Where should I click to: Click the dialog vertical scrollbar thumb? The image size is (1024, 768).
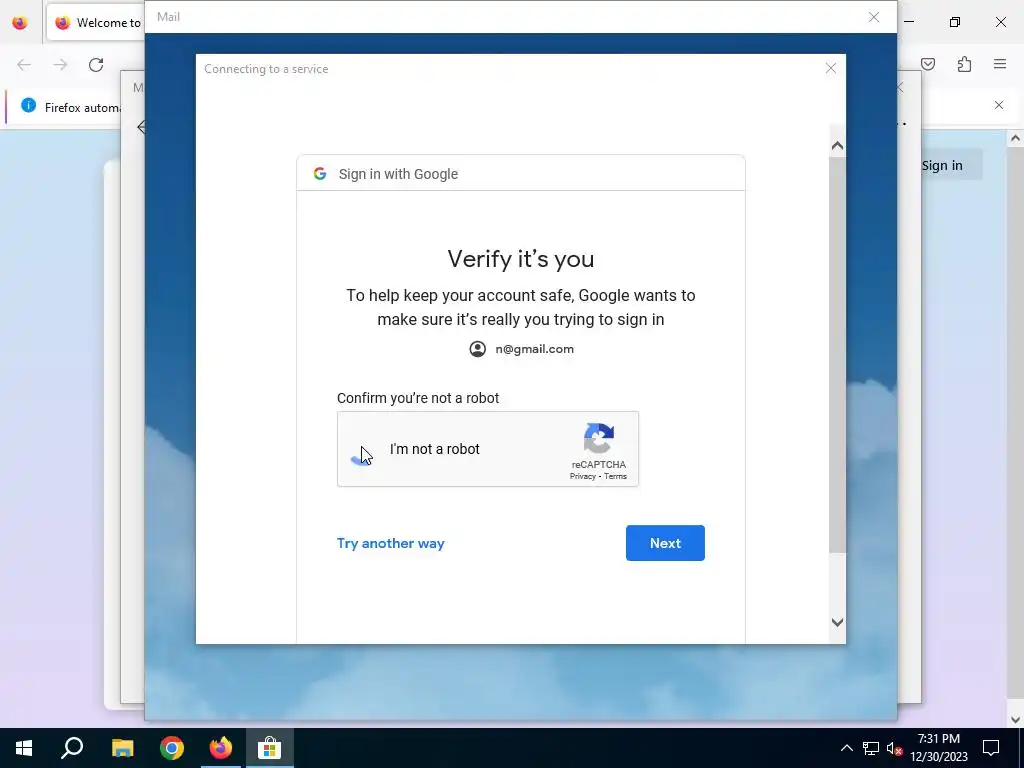point(837,355)
